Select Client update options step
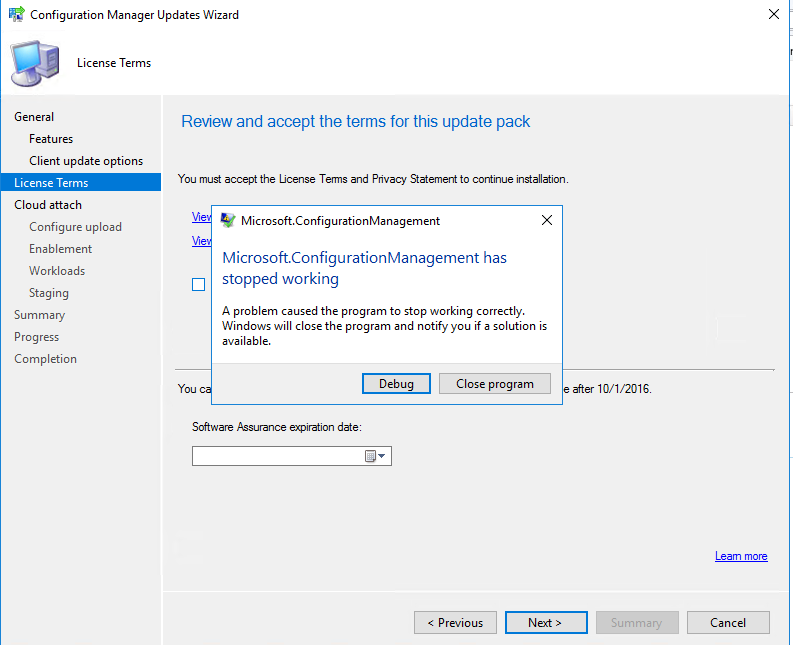This screenshot has height=645, width=793. [86, 161]
